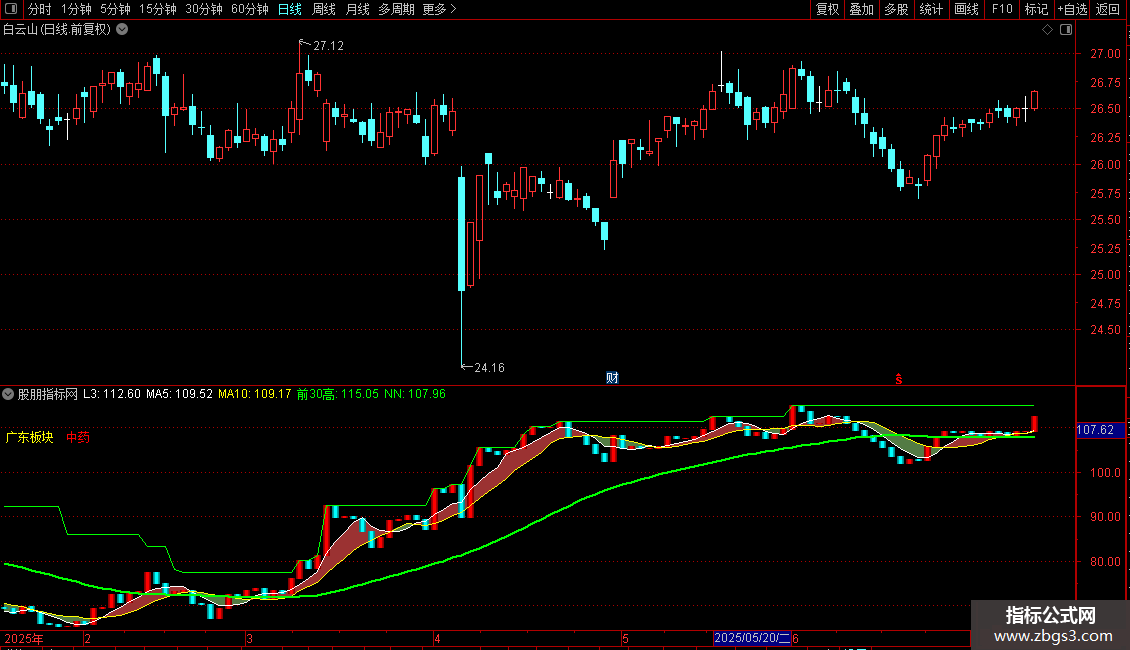Select the 5分钟 period
The height and width of the screenshot is (650, 1130).
point(115,9)
